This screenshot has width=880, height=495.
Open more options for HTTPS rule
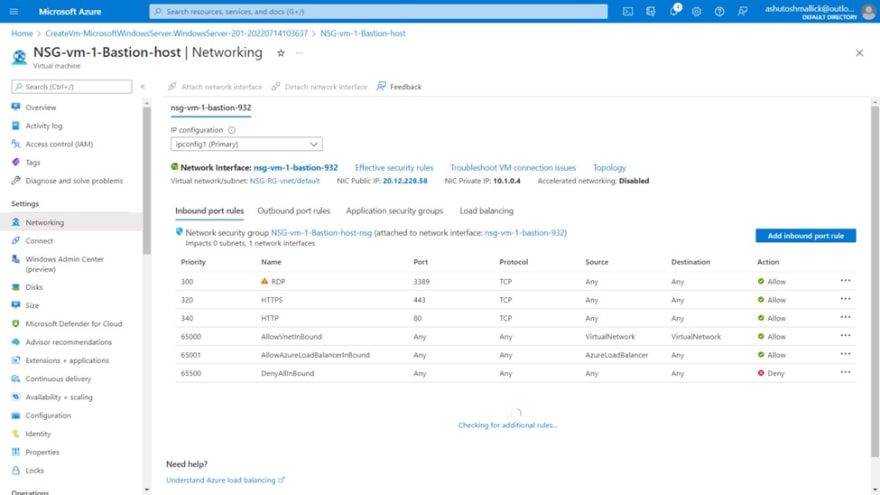[845, 299]
